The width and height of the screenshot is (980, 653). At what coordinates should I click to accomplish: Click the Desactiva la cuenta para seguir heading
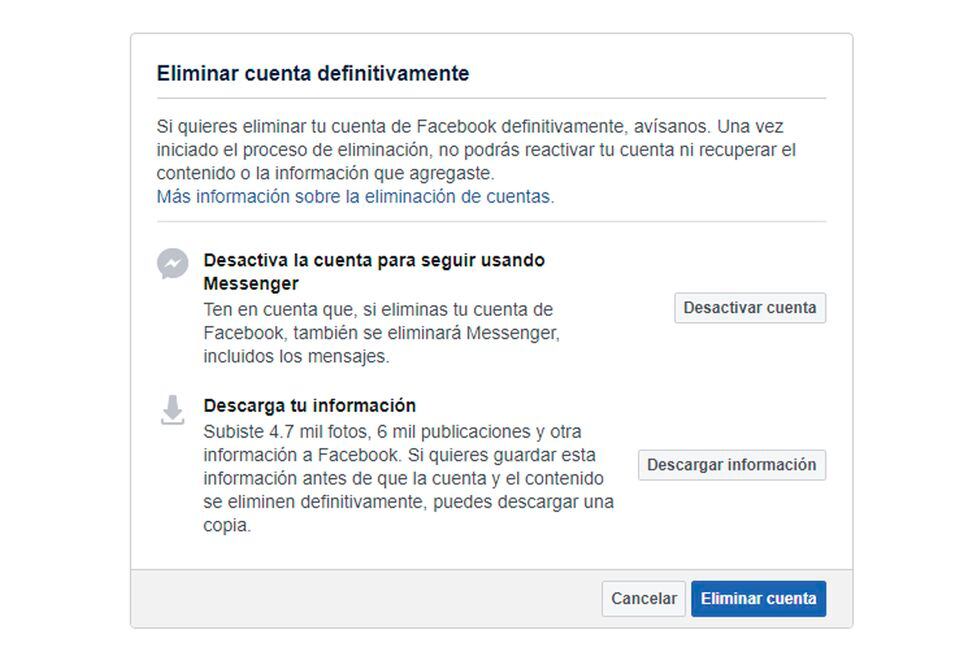pos(374,260)
